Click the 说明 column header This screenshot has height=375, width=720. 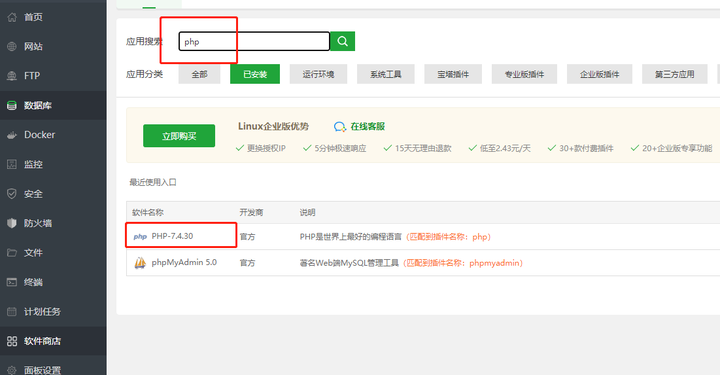tap(308, 213)
